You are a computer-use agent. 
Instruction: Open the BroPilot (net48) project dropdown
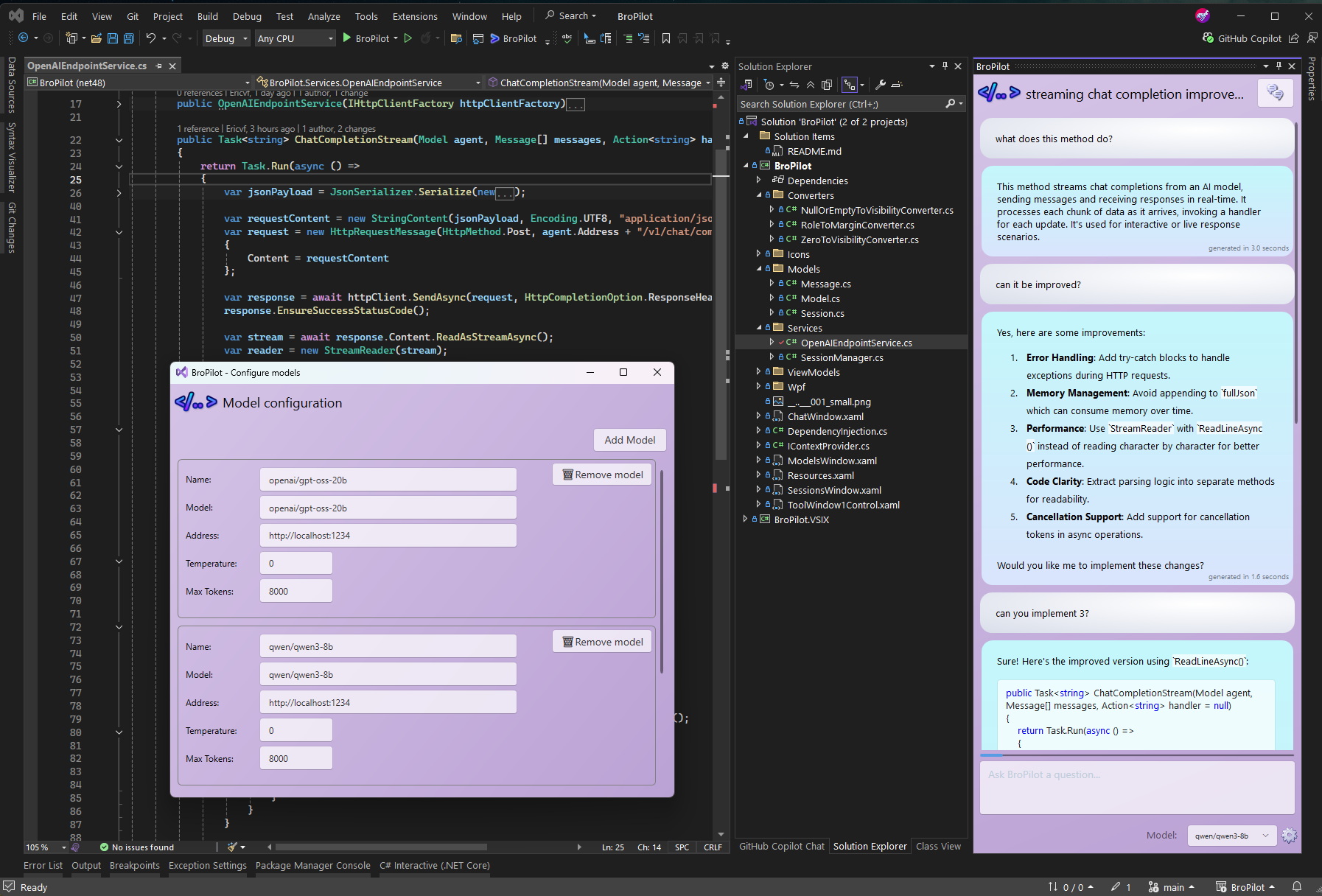pyautogui.click(x=139, y=83)
